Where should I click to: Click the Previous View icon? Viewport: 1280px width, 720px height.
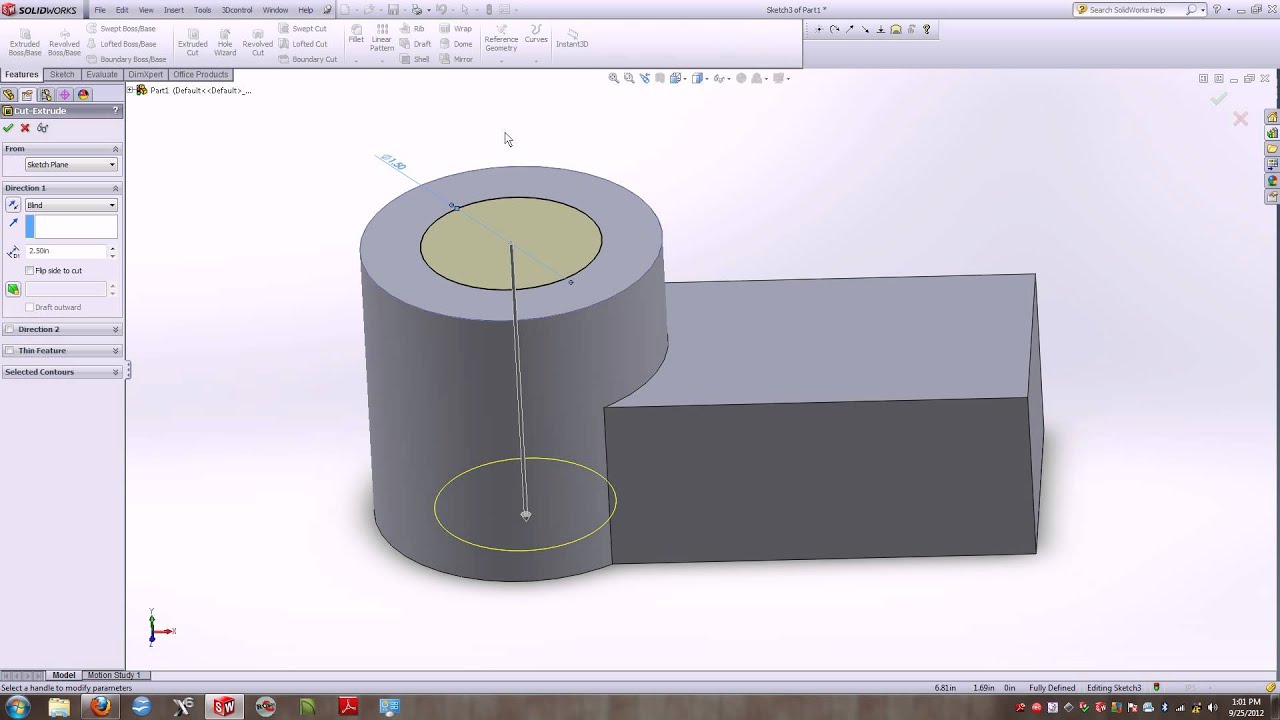tap(645, 78)
